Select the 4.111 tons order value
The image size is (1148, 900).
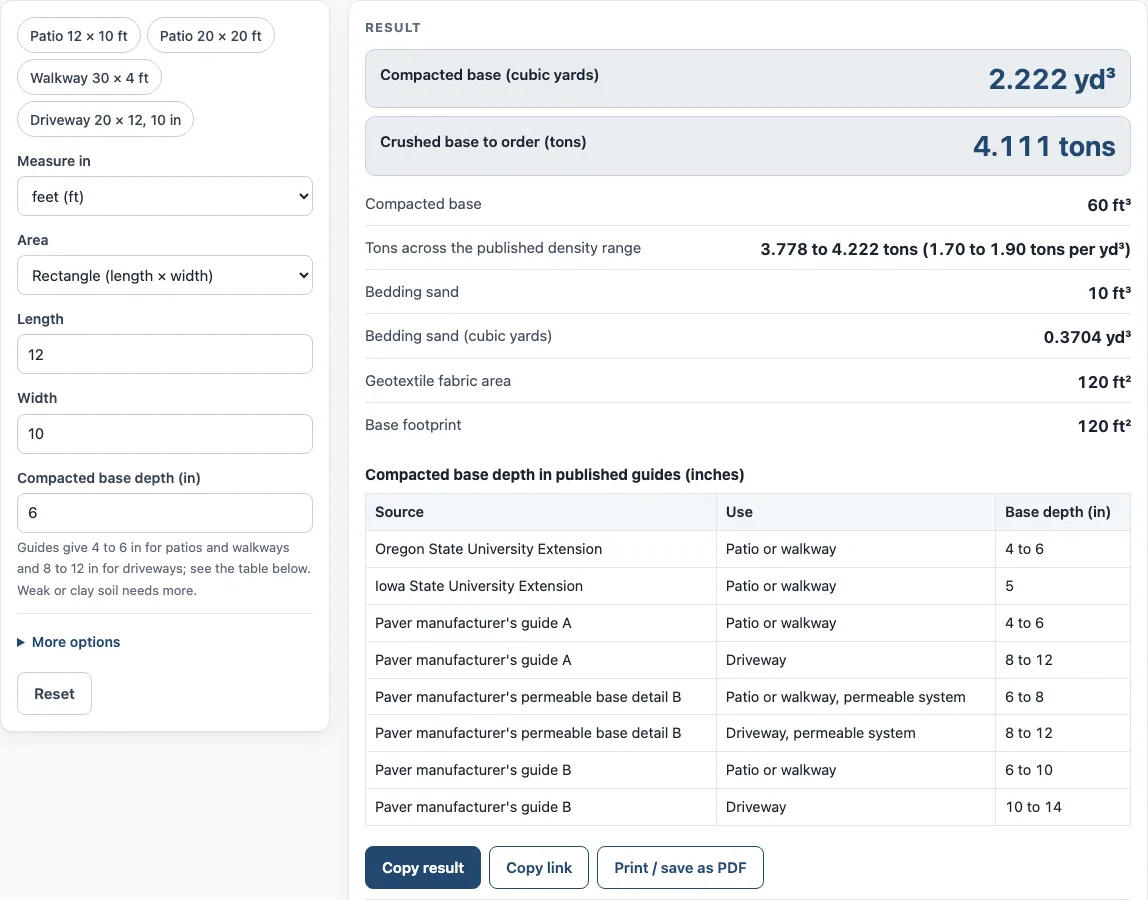[x=1044, y=146]
